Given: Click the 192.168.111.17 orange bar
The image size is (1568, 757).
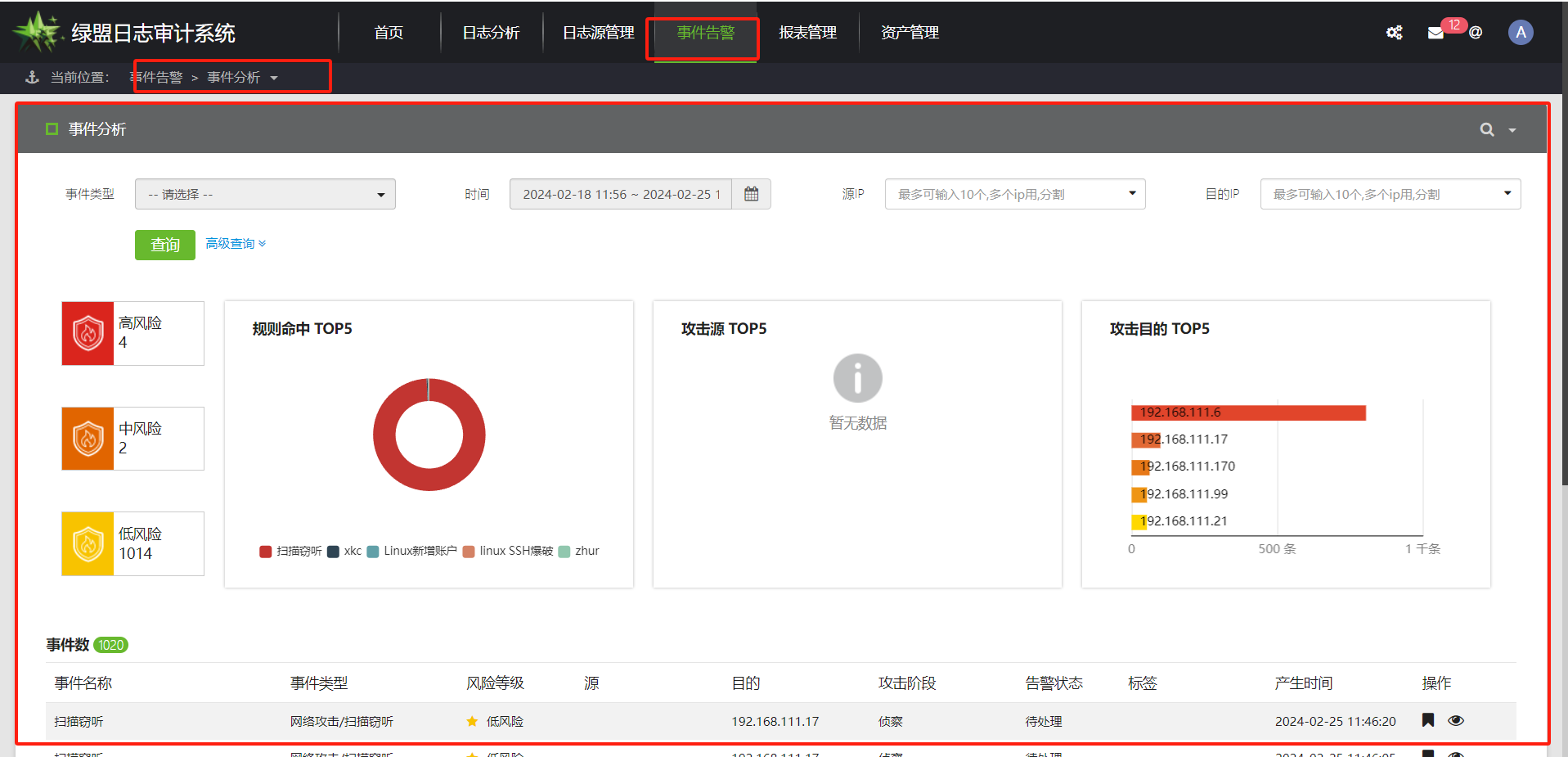Looking at the screenshot, I should [x=1146, y=439].
